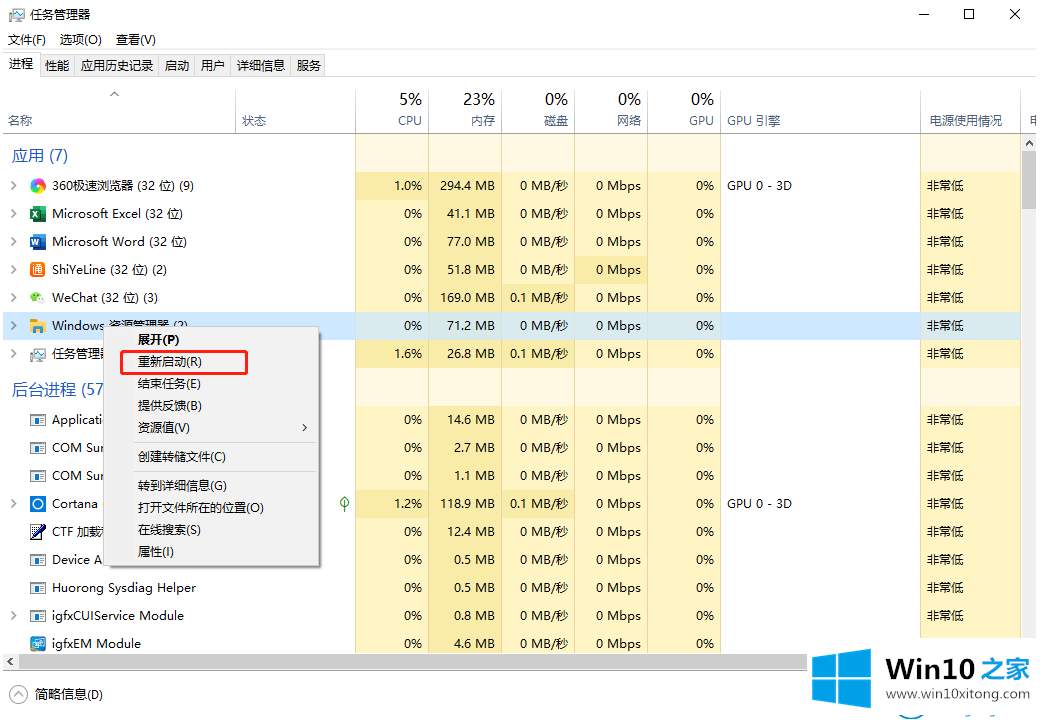Click the horizontal scrollbar track

[x=412, y=661]
